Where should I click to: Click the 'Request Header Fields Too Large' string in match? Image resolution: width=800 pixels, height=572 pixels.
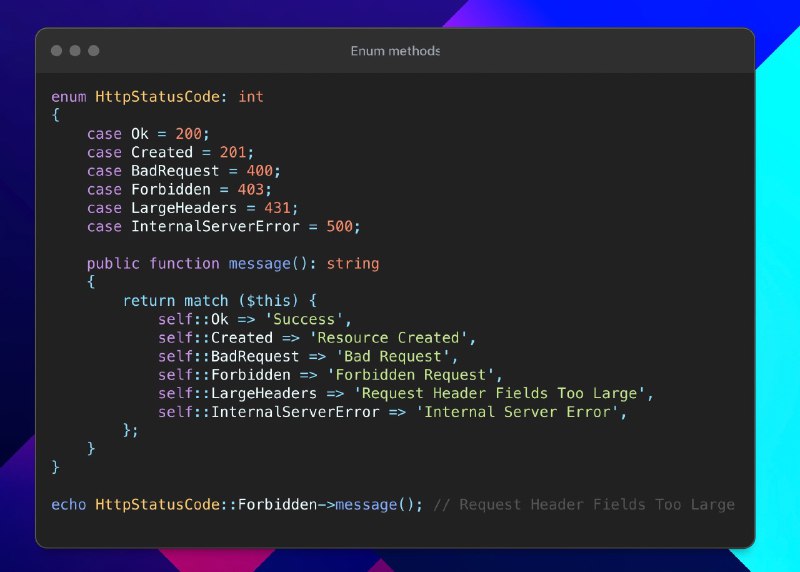500,393
